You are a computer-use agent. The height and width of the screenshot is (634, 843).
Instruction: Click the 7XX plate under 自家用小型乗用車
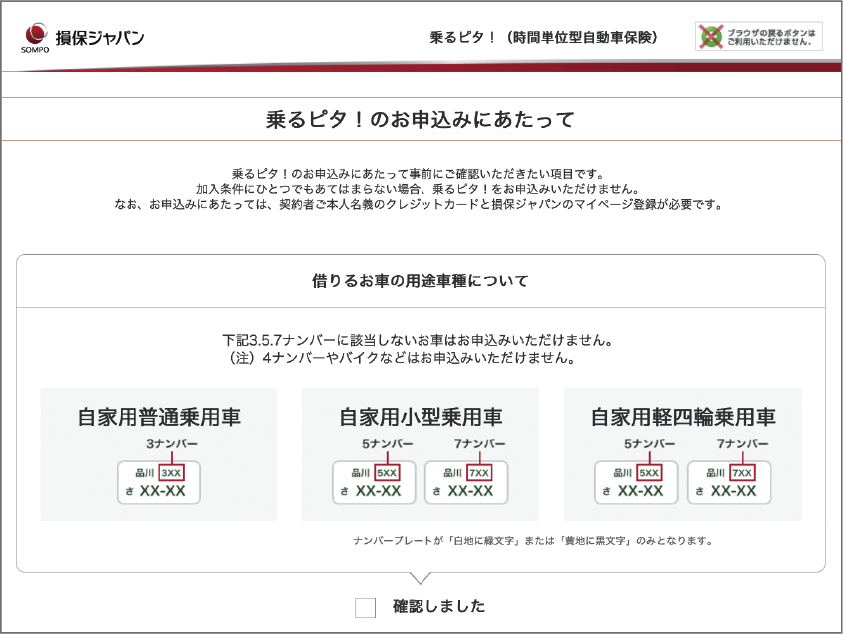(x=466, y=482)
